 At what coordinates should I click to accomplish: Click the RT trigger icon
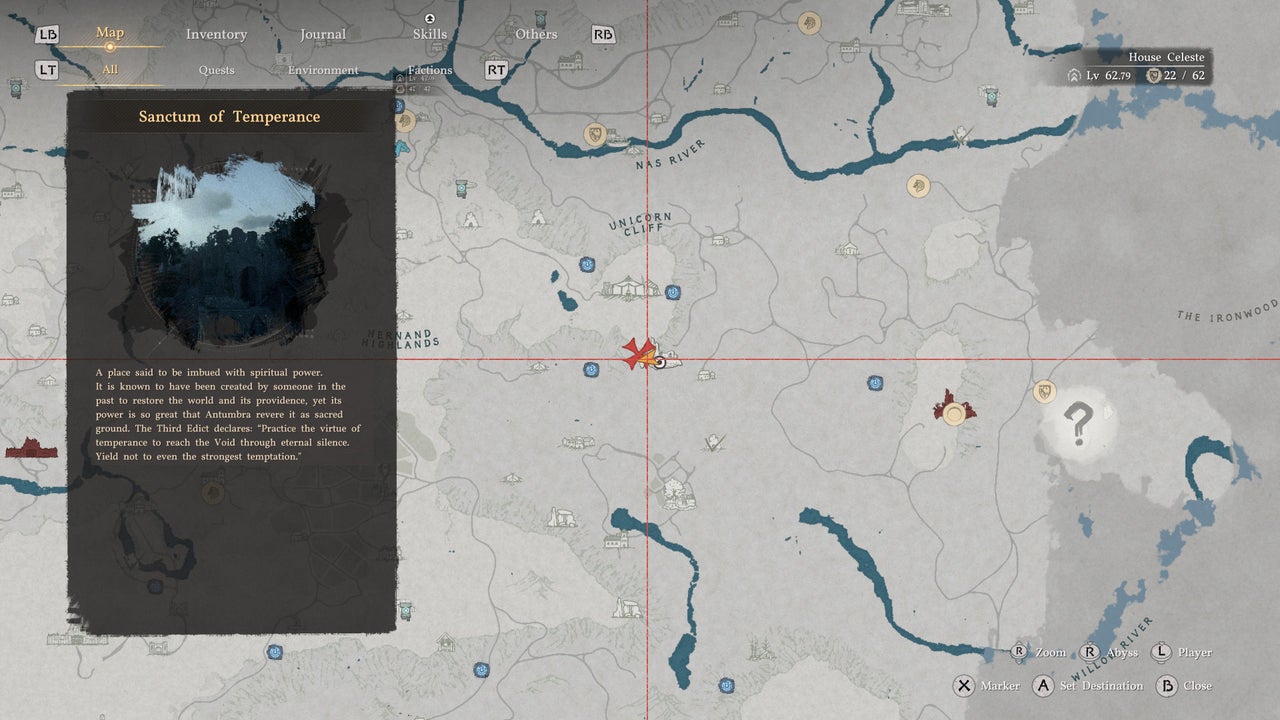pos(497,70)
